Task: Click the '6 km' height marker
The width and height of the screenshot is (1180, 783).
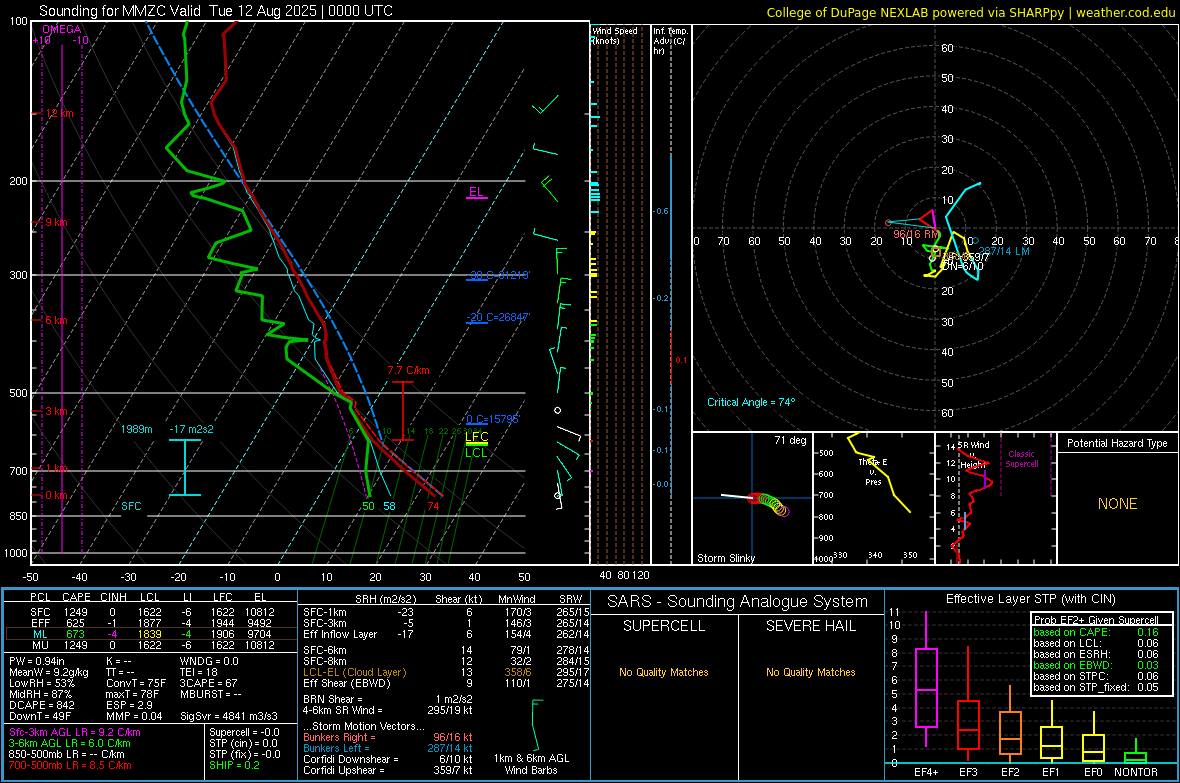Action: pos(56,320)
